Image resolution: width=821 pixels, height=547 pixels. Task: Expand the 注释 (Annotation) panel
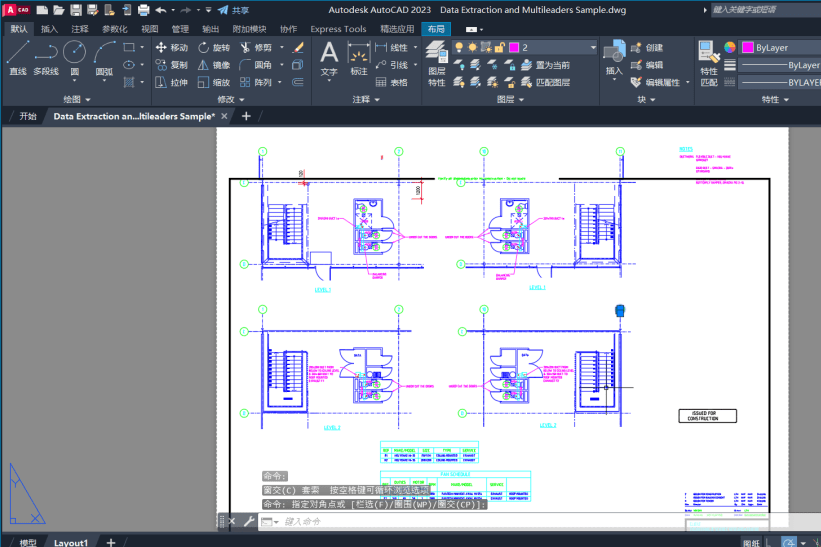pyautogui.click(x=365, y=99)
